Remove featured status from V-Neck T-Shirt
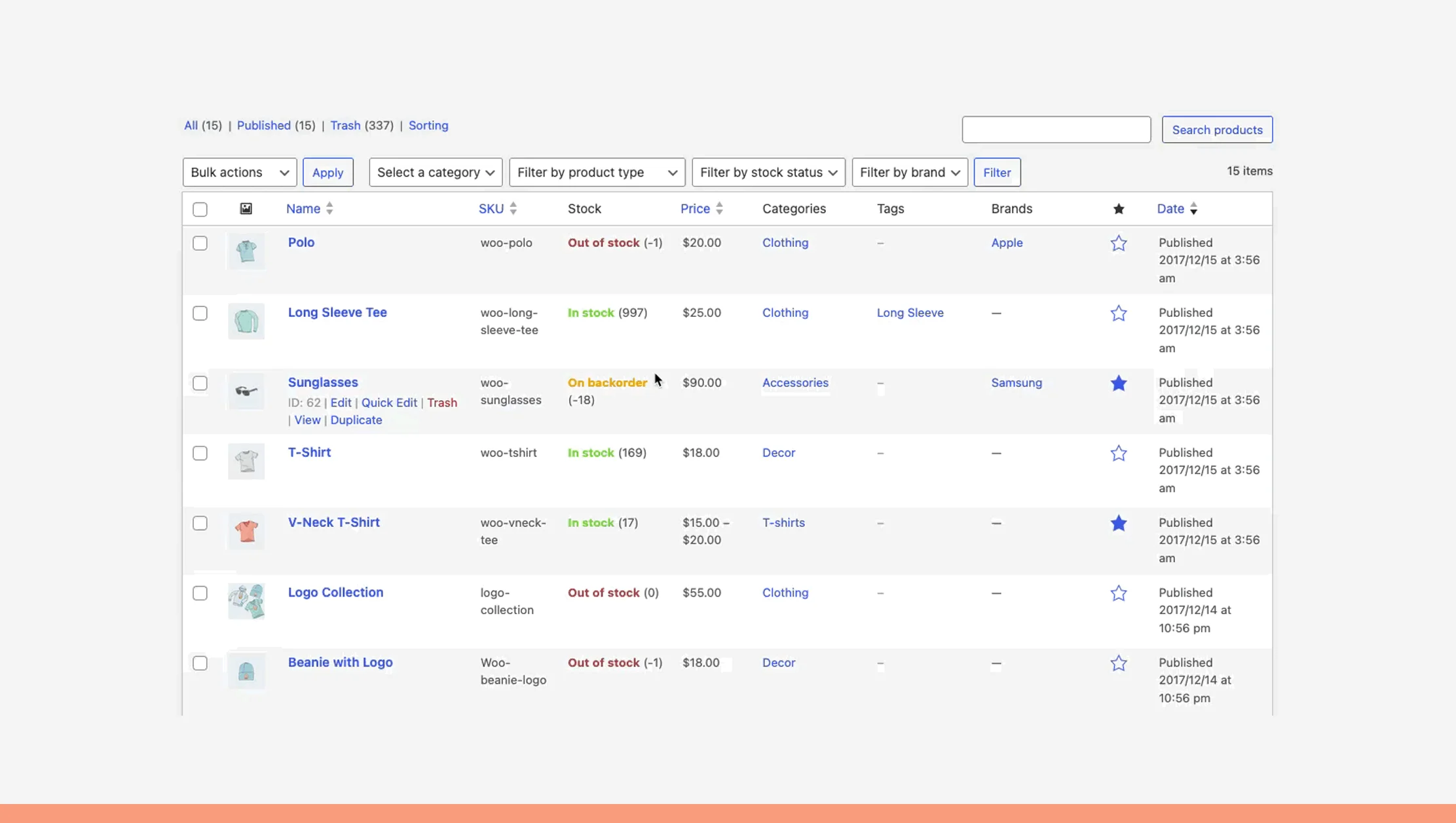Viewport: 1456px width, 823px height. point(1119,523)
